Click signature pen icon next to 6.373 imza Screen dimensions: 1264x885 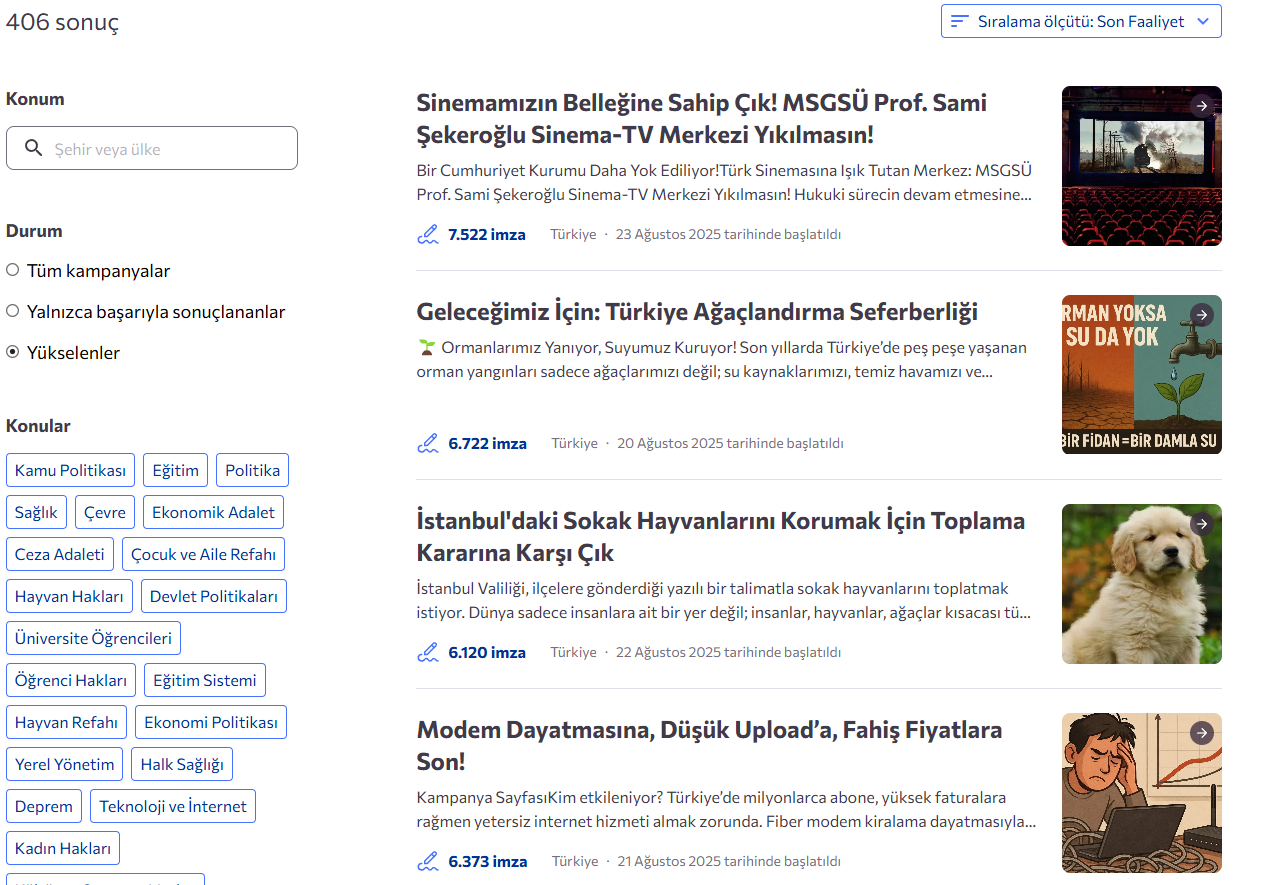coord(428,861)
